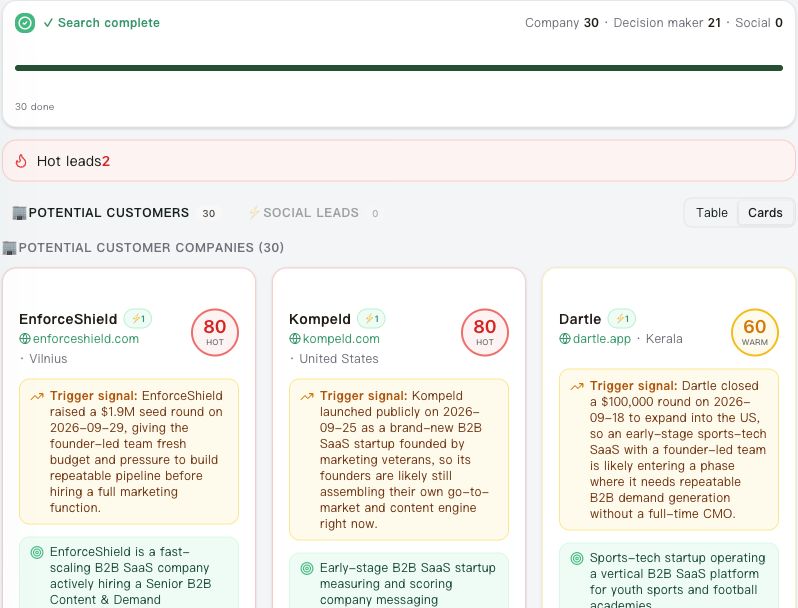Click the trend arrow icon in EnforceShield trigger signal

(37, 396)
